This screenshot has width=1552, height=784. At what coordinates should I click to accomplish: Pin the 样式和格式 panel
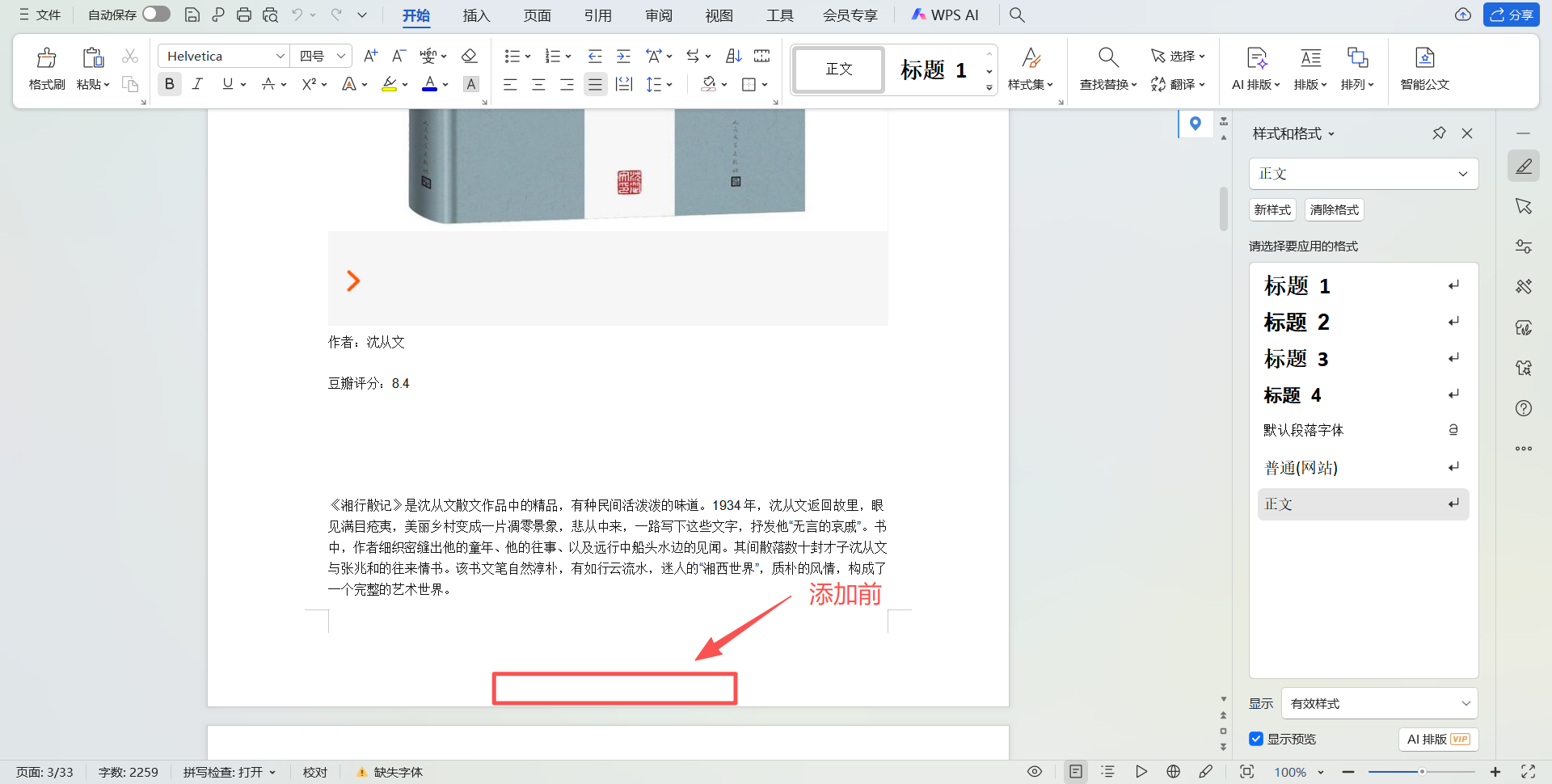coord(1438,133)
